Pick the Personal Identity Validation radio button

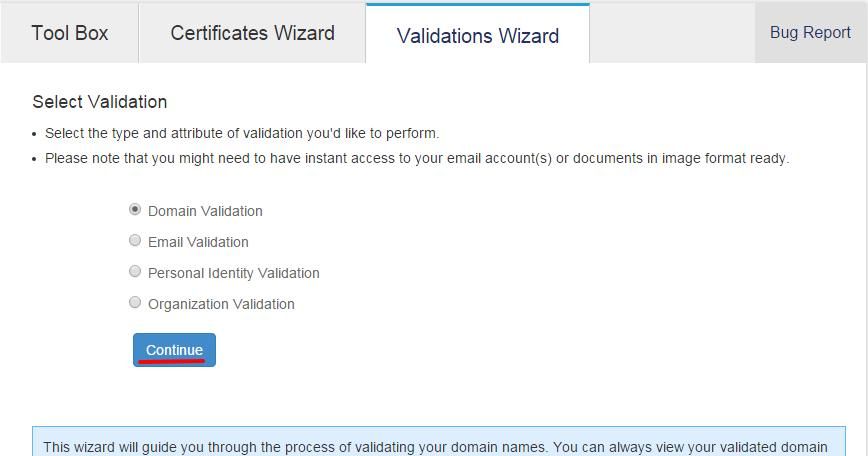click(135, 272)
